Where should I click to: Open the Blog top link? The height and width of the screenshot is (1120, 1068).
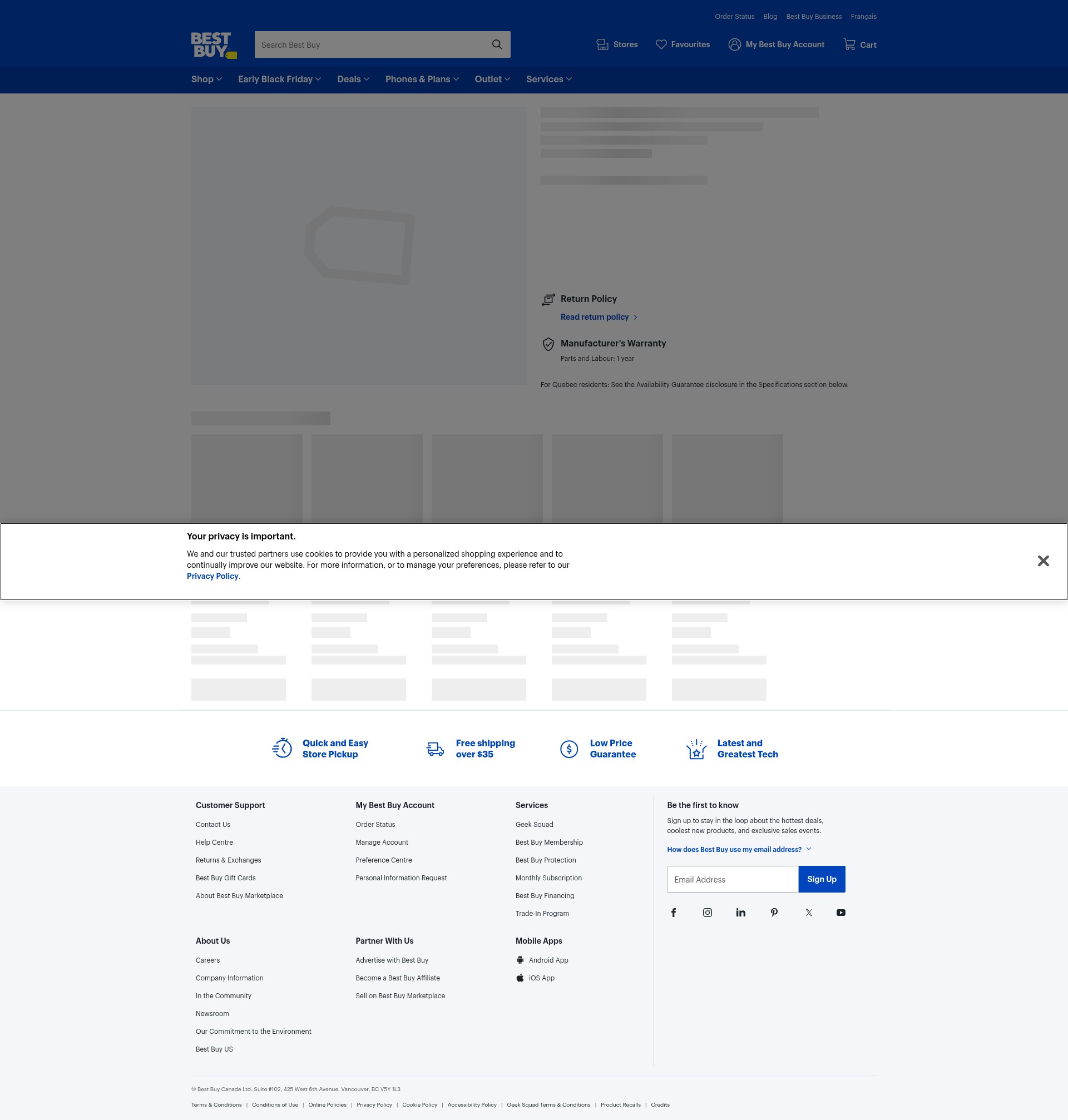pos(770,17)
